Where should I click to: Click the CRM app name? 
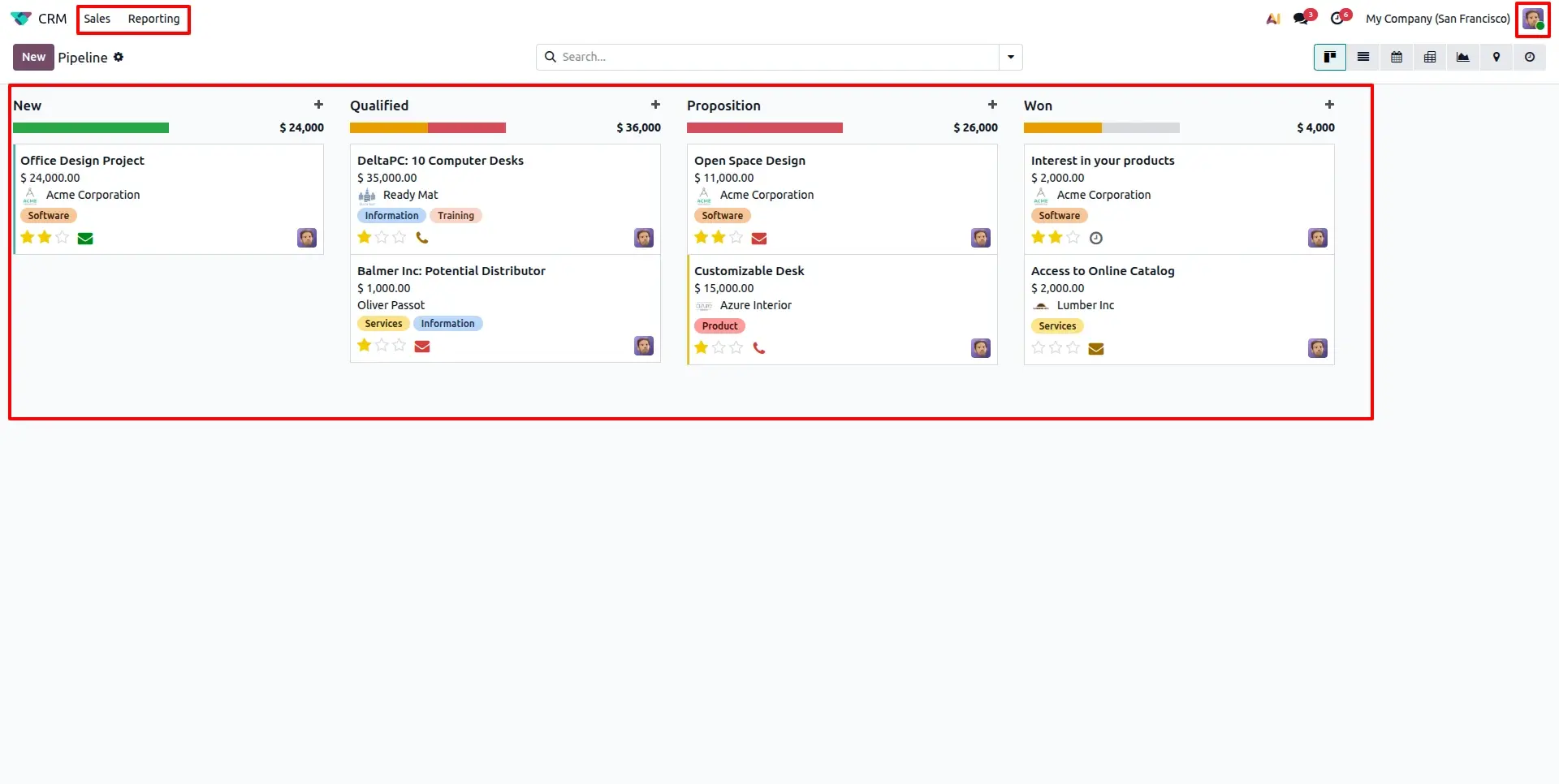click(x=53, y=19)
